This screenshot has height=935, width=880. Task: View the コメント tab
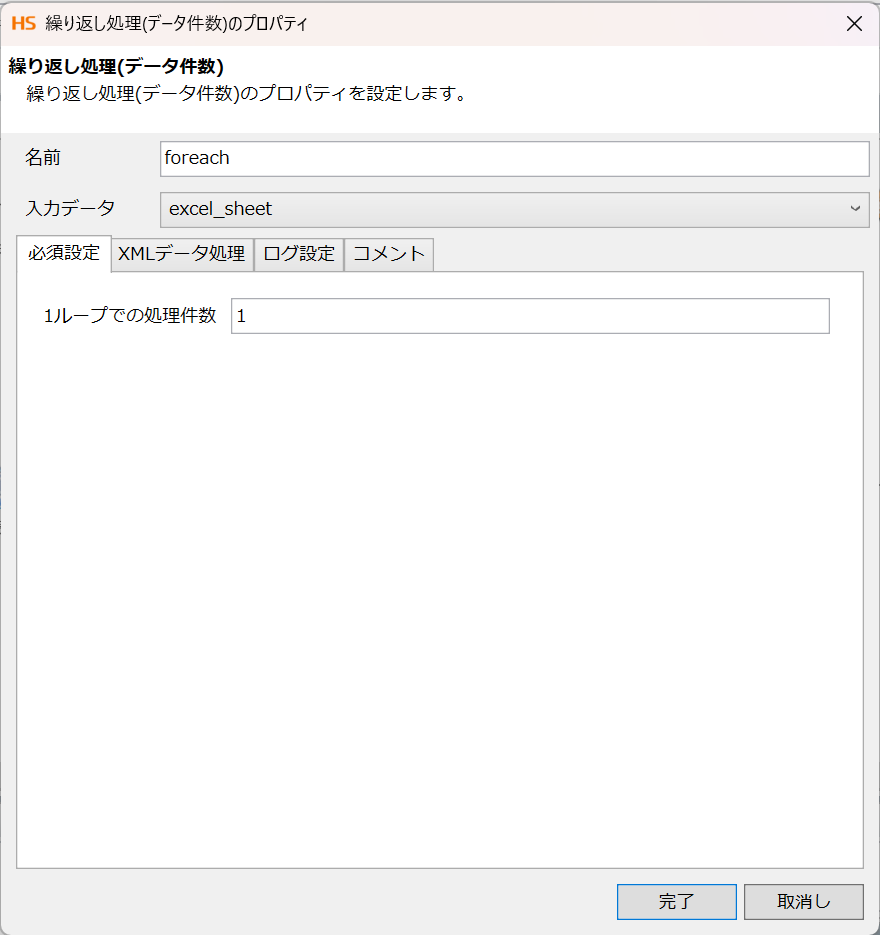pos(388,255)
